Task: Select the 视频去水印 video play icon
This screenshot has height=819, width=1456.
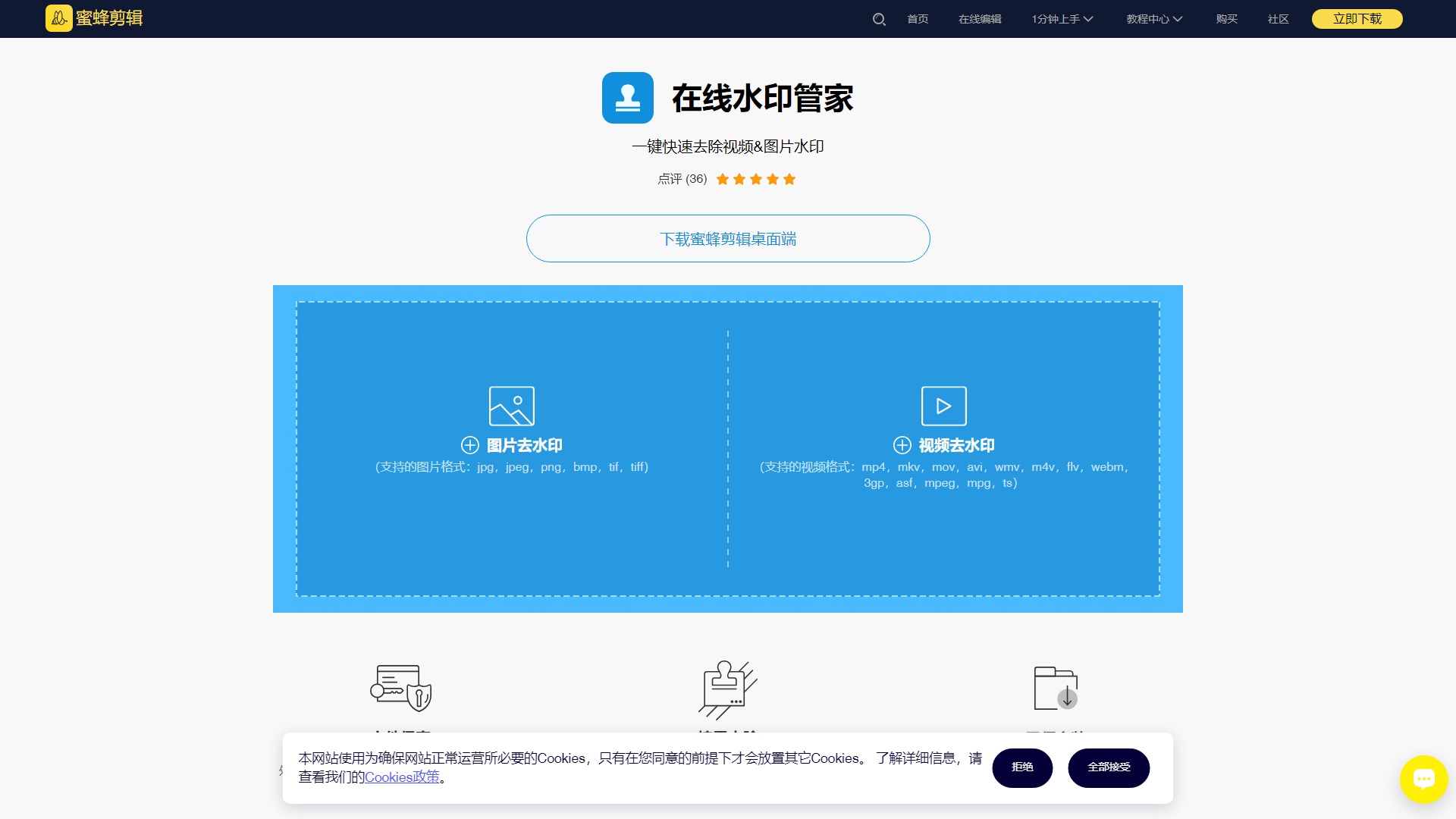Action: click(943, 406)
